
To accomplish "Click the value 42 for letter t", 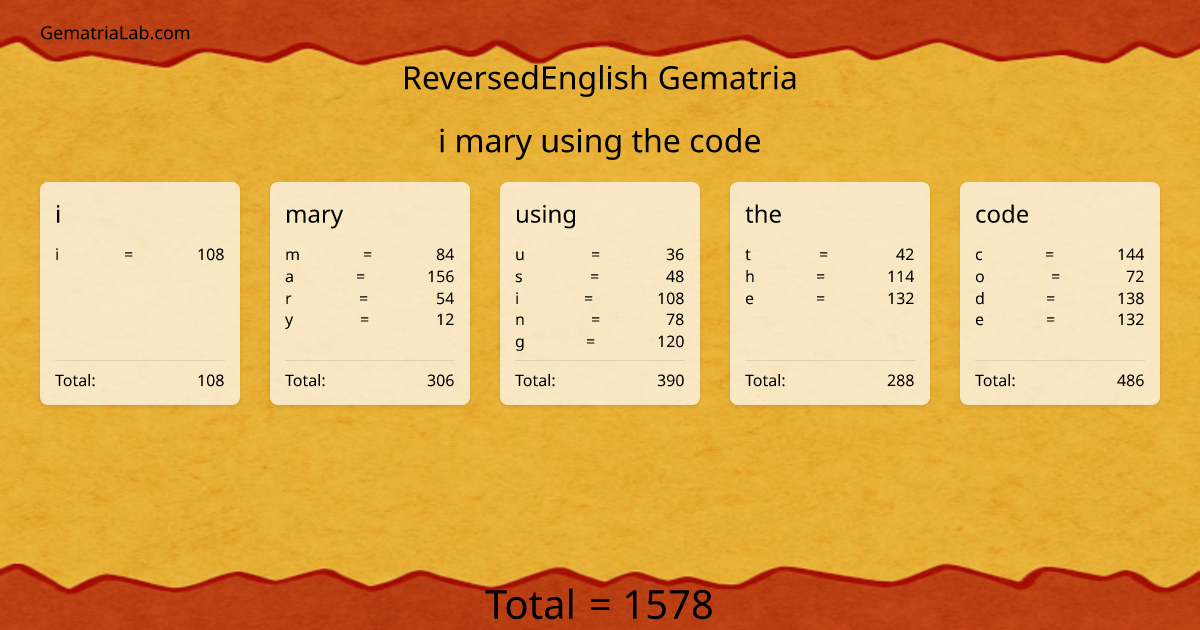I will coord(905,254).
